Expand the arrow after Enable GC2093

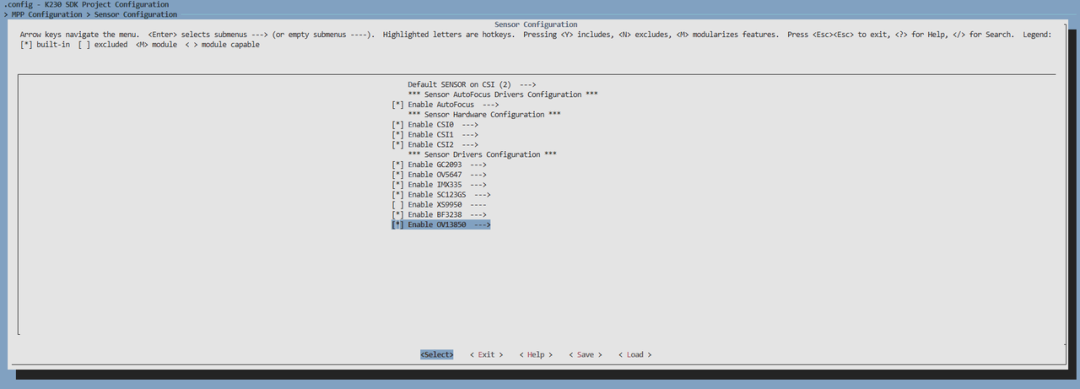click(478, 165)
